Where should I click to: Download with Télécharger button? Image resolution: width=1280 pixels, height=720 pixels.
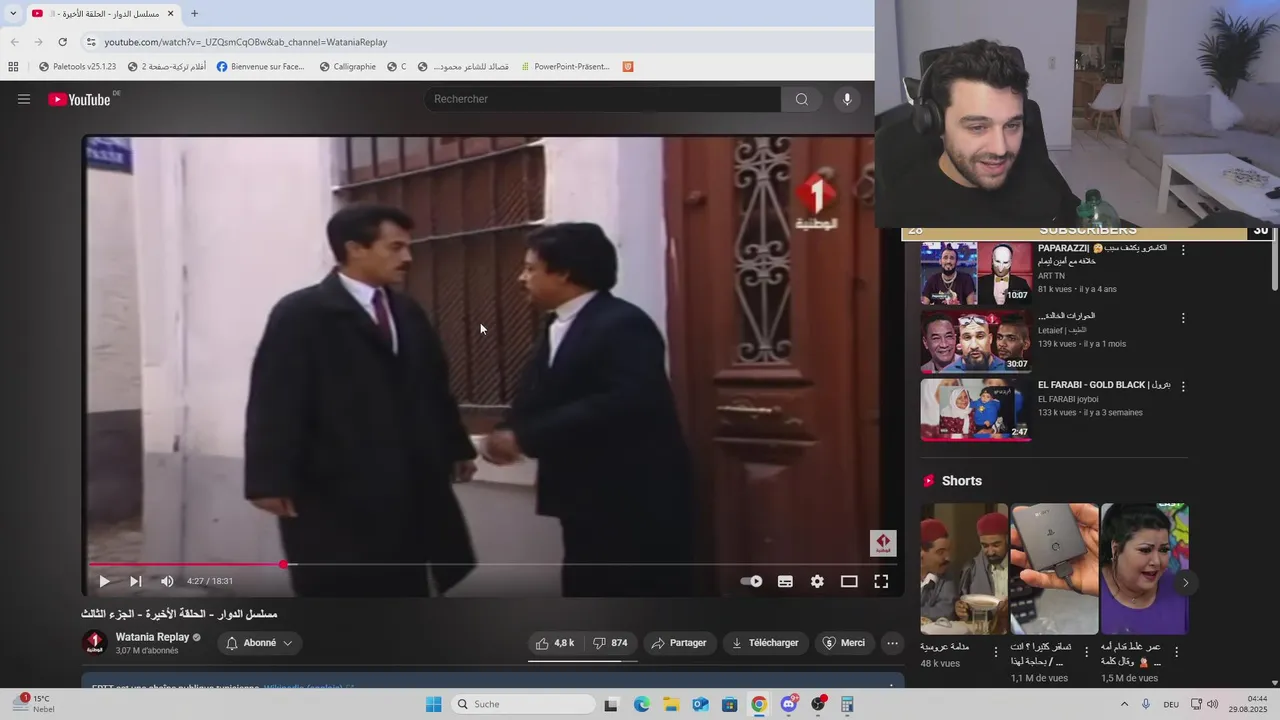(x=765, y=643)
